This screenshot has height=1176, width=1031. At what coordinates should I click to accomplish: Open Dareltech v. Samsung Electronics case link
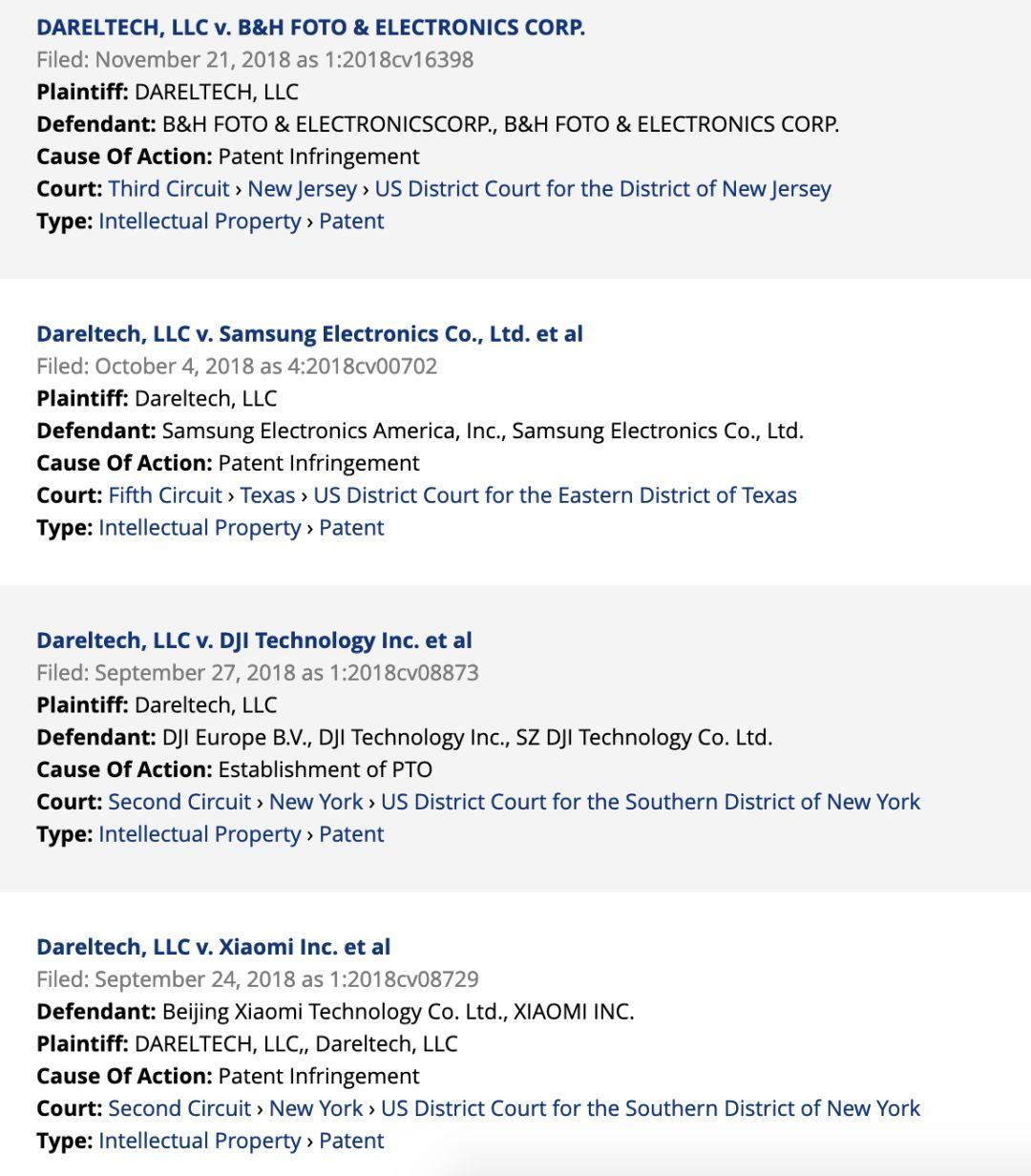coord(309,334)
